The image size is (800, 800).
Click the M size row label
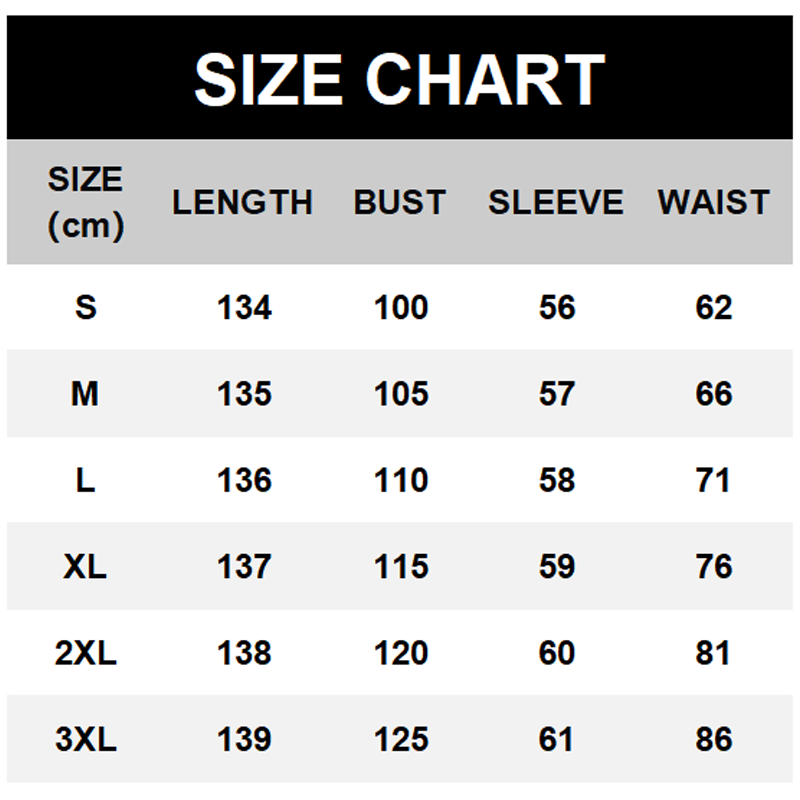[85, 394]
